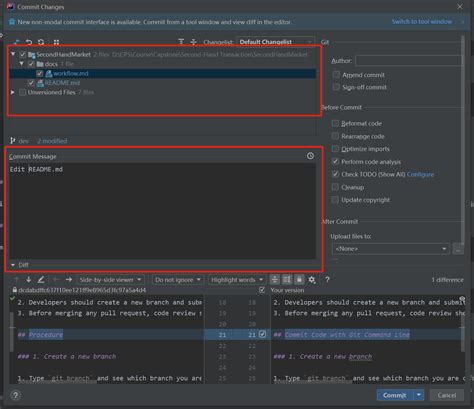This screenshot has width=474, height=409.
Task: Click the Cancel button
Action: (x=447, y=395)
